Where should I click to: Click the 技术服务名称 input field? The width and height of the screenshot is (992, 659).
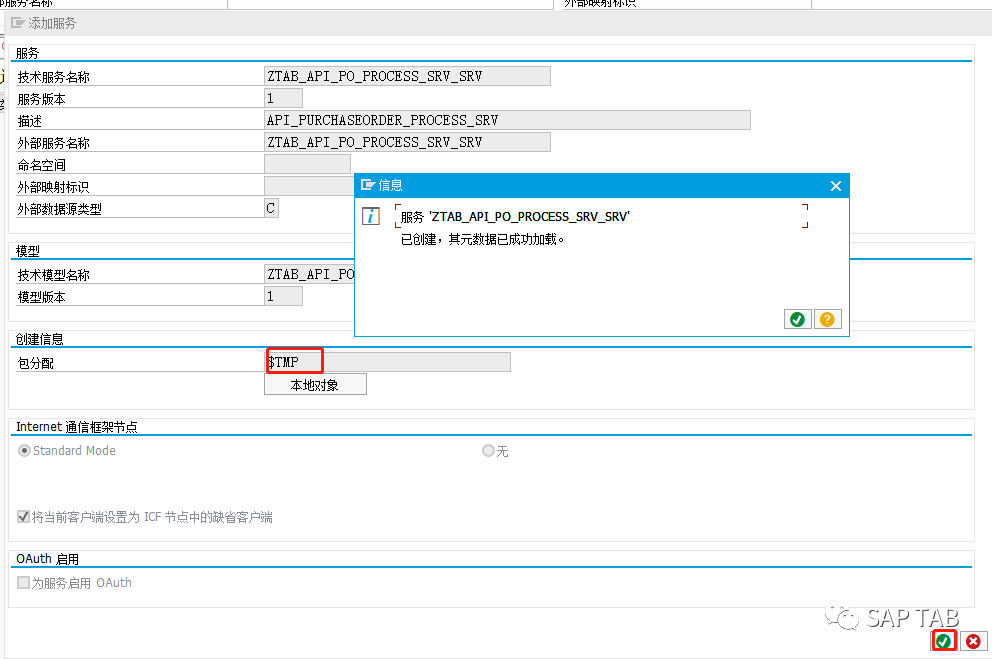[407, 76]
